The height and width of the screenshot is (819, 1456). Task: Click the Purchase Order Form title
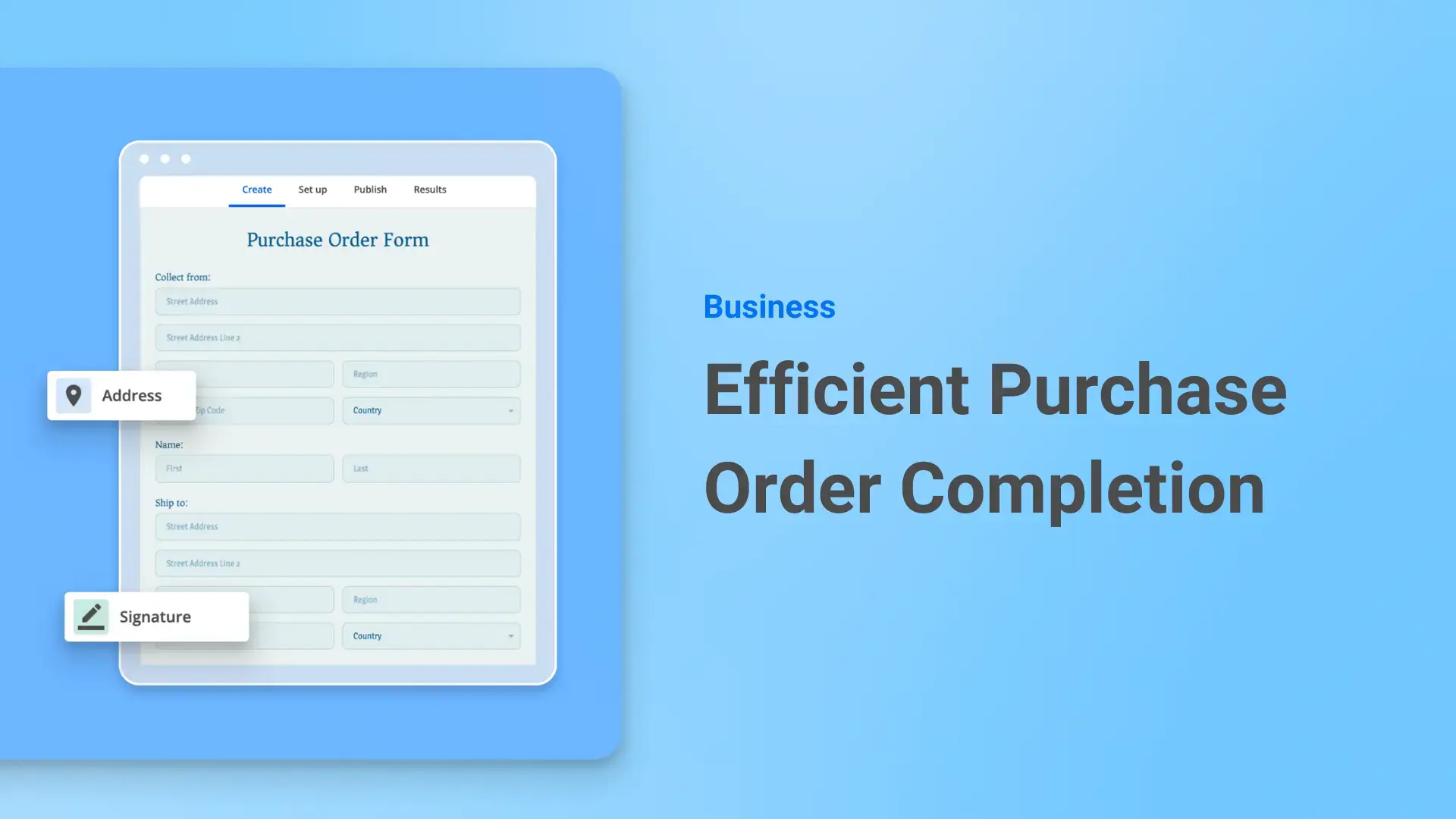pyautogui.click(x=338, y=239)
